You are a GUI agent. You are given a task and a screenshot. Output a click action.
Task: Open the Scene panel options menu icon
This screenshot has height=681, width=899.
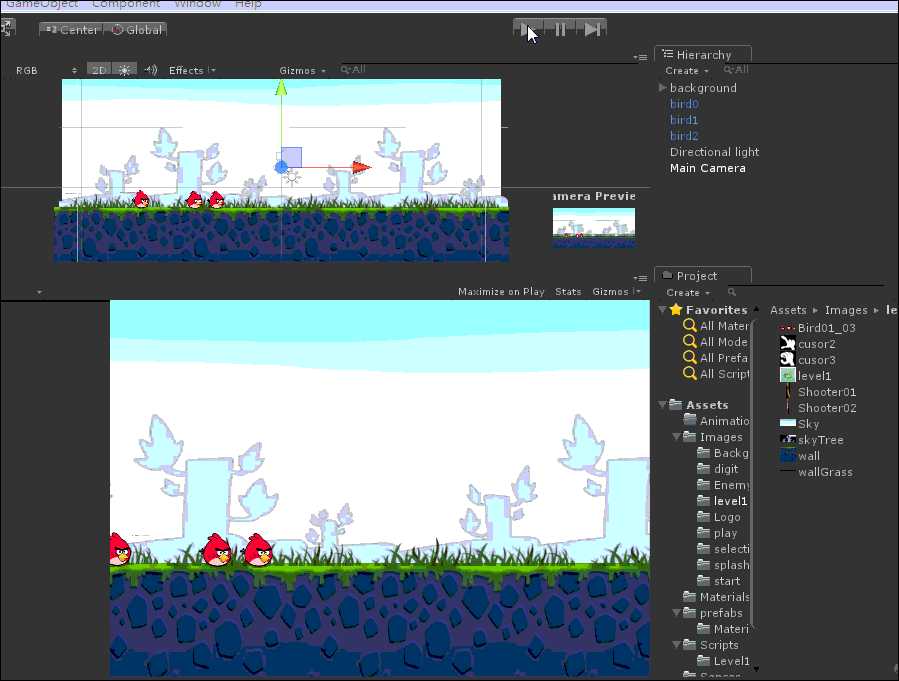click(640, 57)
